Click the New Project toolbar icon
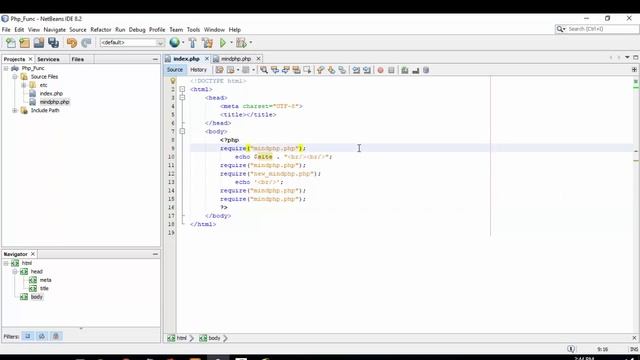The width and height of the screenshot is (640, 360). click(x=24, y=42)
